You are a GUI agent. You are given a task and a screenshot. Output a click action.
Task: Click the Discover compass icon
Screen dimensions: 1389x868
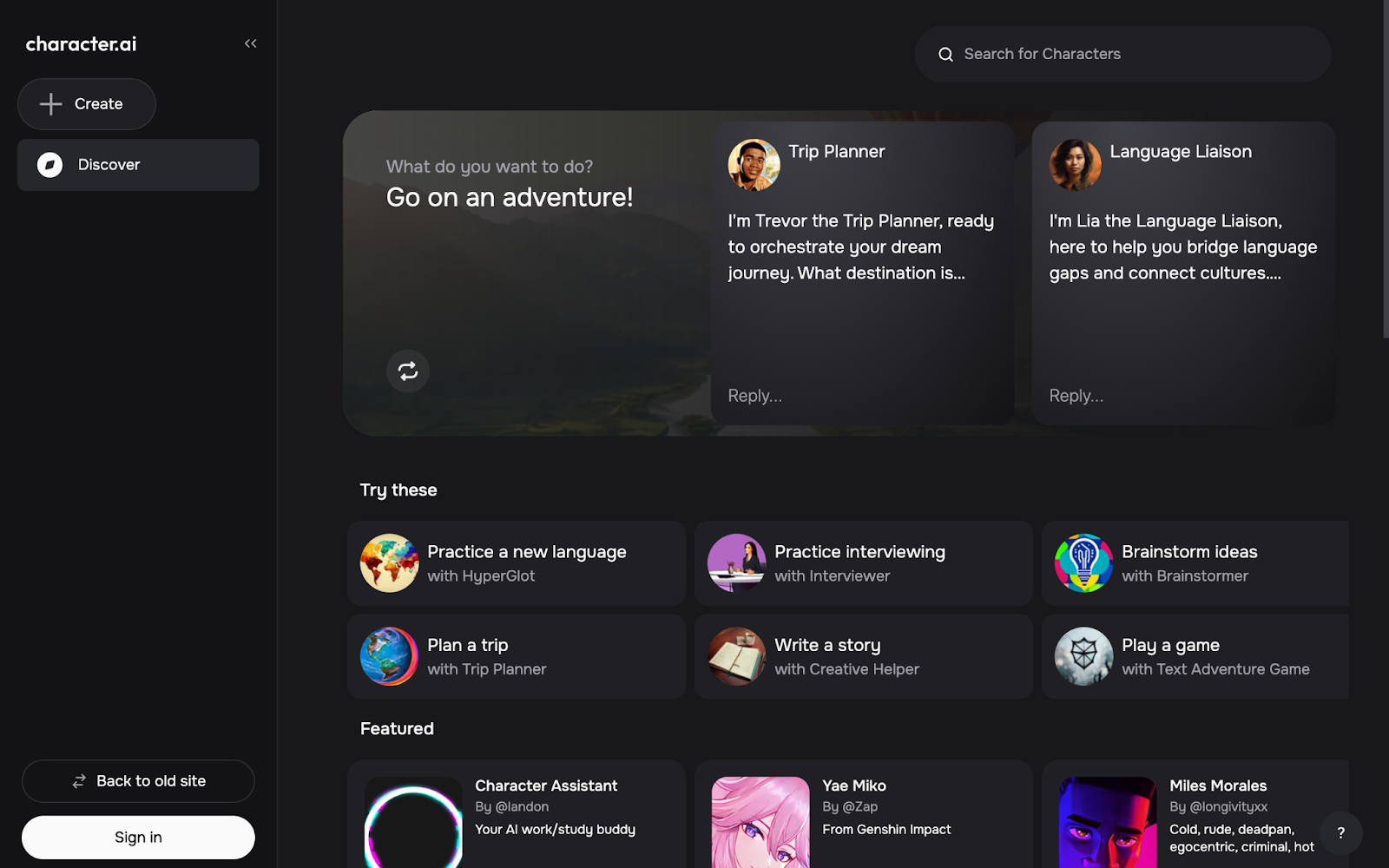point(50,165)
